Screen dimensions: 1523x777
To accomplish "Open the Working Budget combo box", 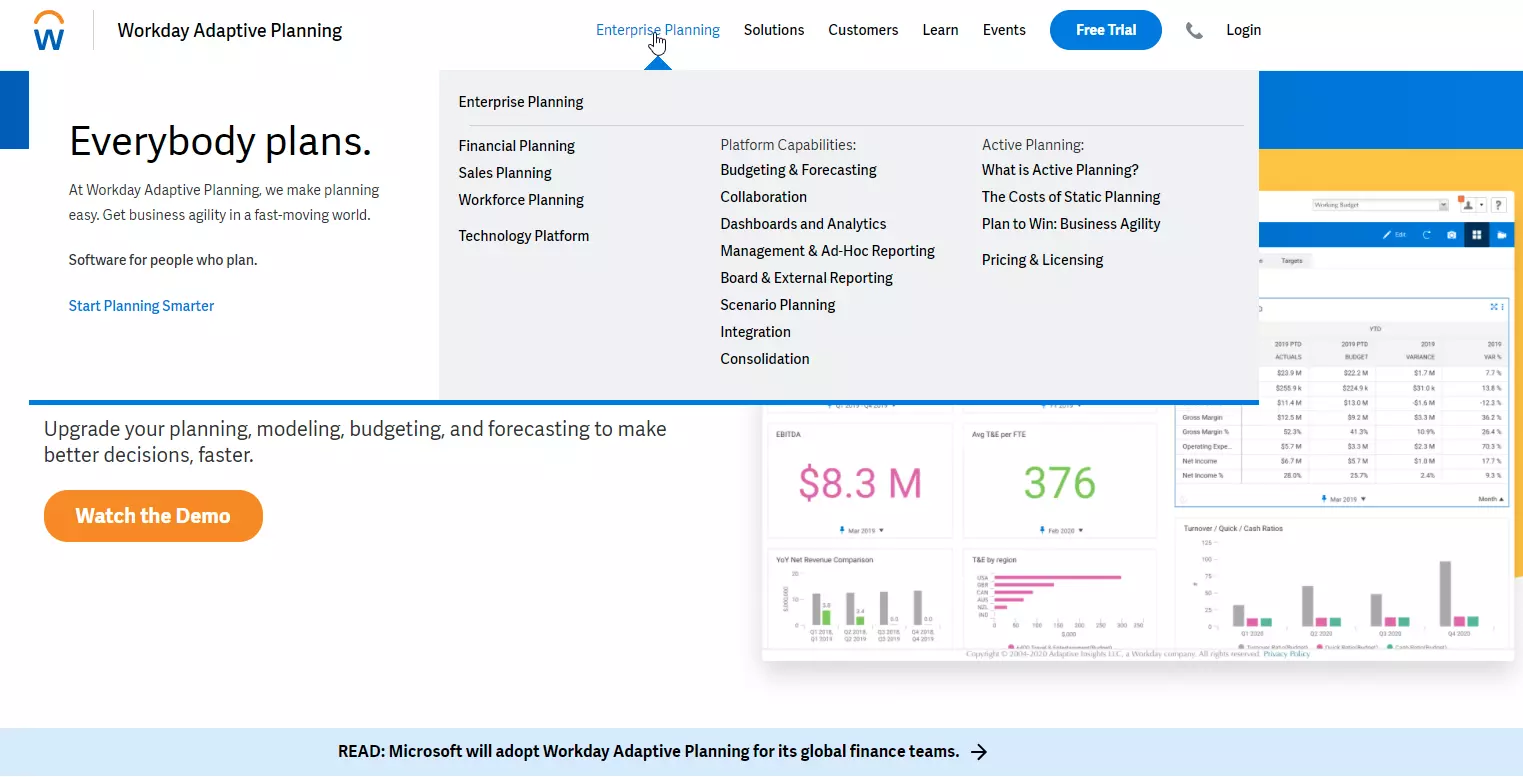I will (x=1380, y=205).
